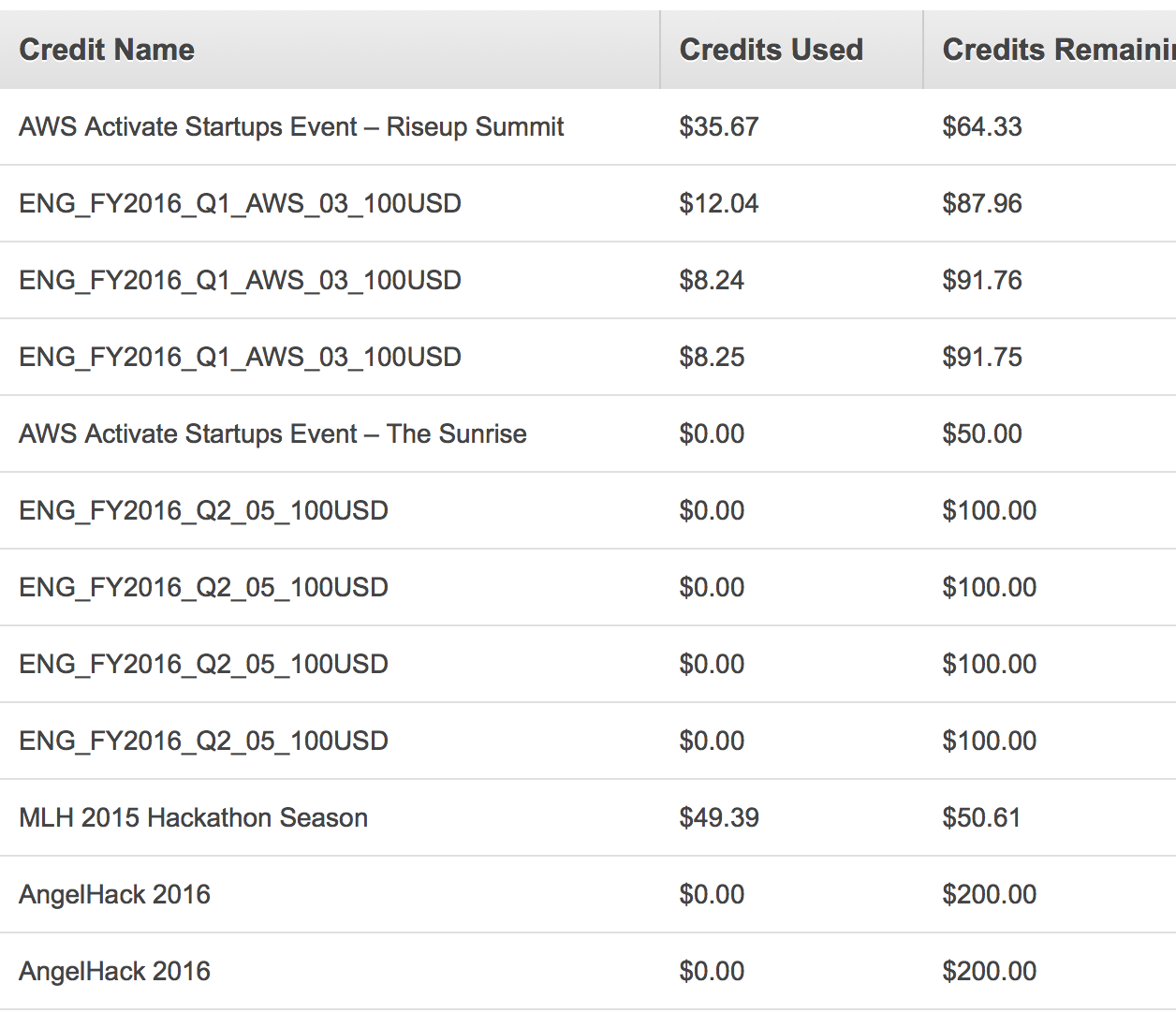The height and width of the screenshot is (1013, 1176).
Task: Click the $87.96 remaining value
Action: 982,203
